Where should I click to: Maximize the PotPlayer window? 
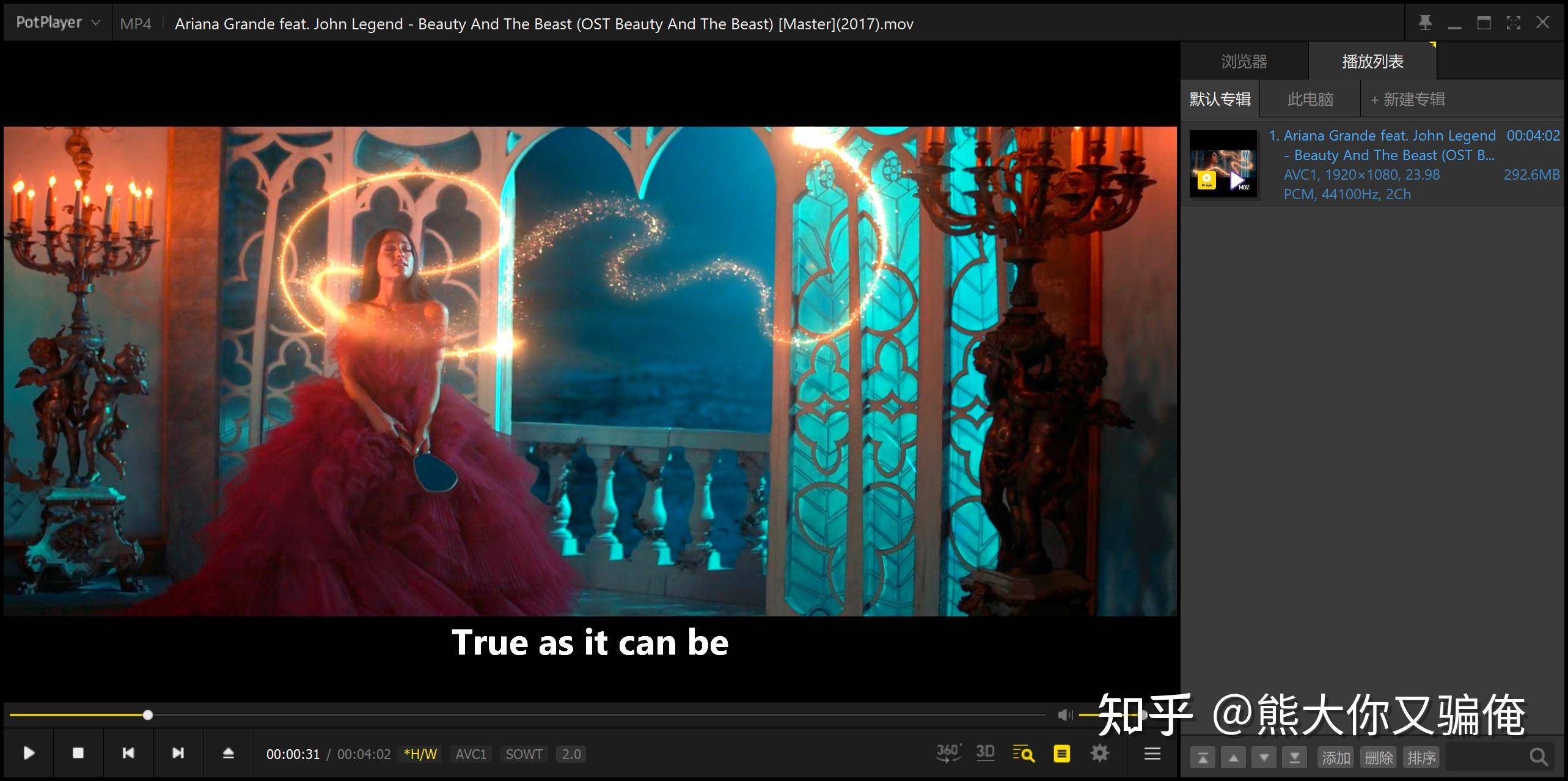click(x=1484, y=23)
